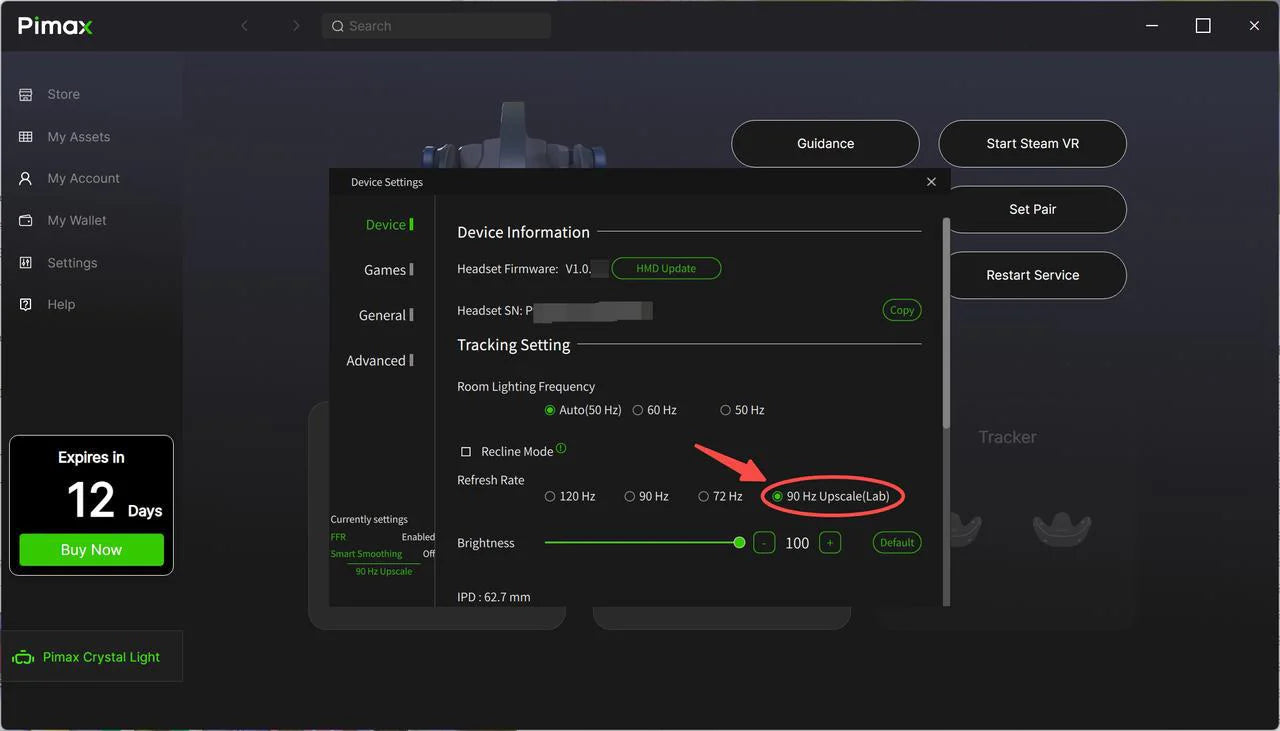Click the Help question mark icon
The height and width of the screenshot is (731, 1280).
coord(26,304)
